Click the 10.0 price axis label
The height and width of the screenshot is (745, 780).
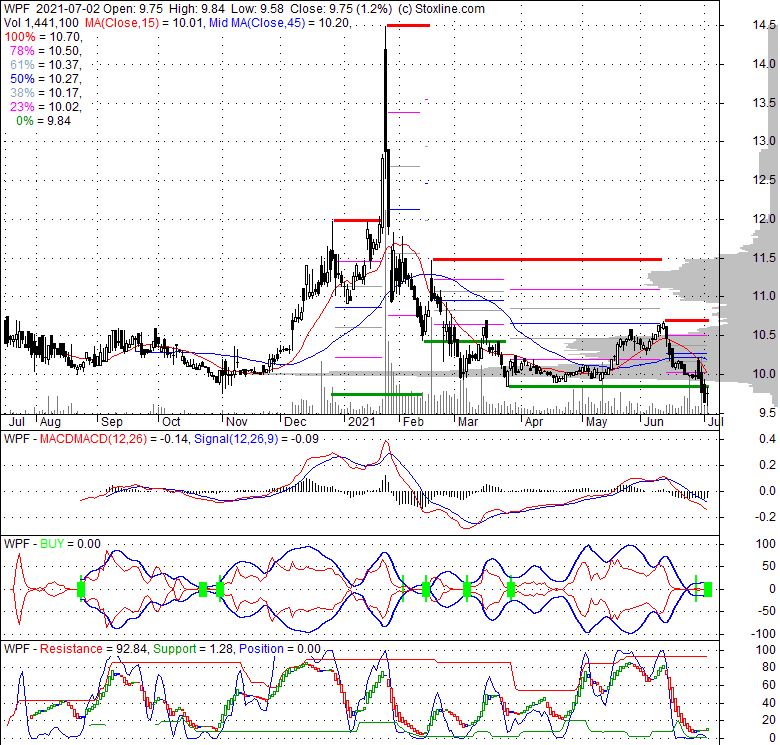(x=764, y=374)
